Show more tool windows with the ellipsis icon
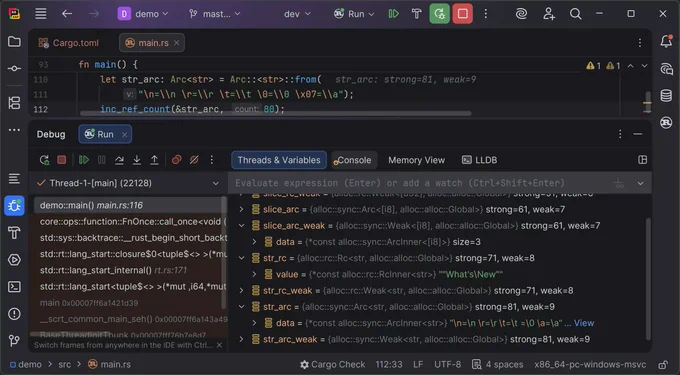 pos(14,130)
